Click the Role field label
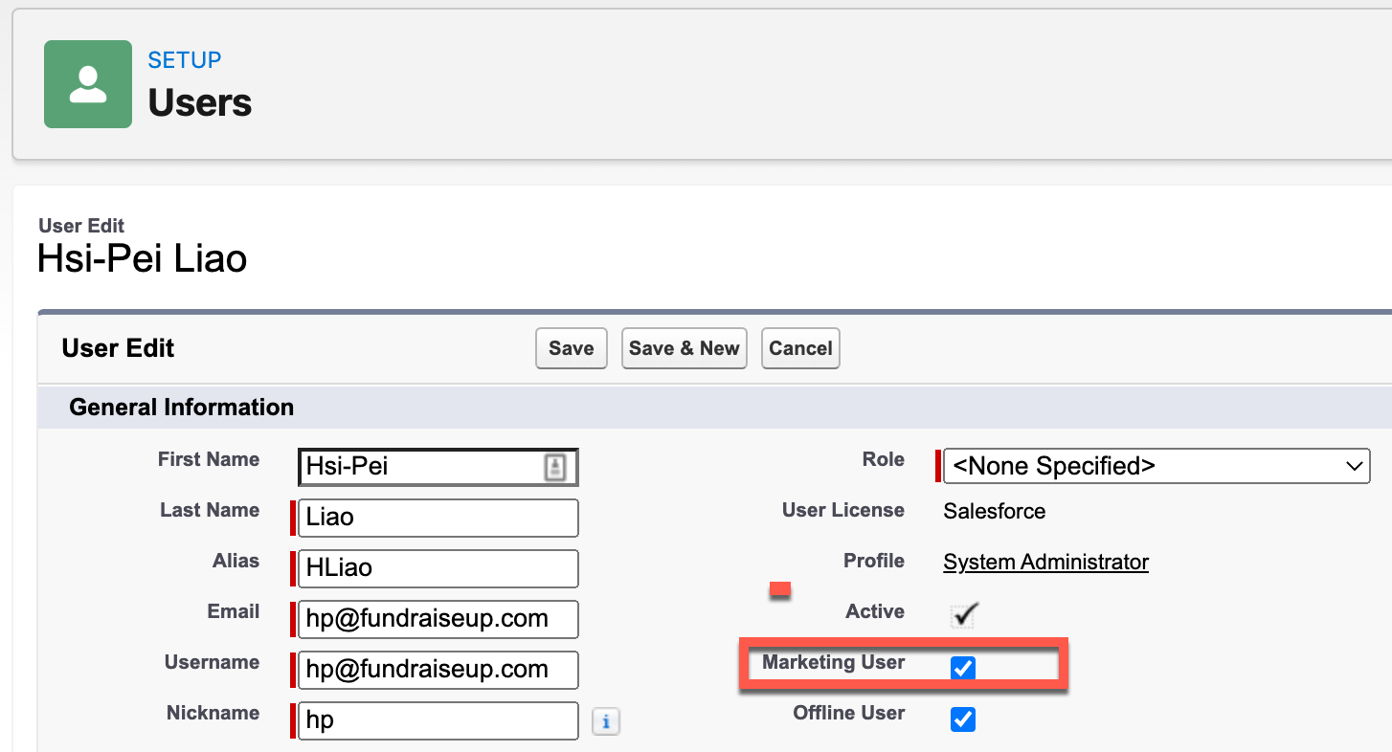Image resolution: width=1392 pixels, height=752 pixels. (883, 459)
